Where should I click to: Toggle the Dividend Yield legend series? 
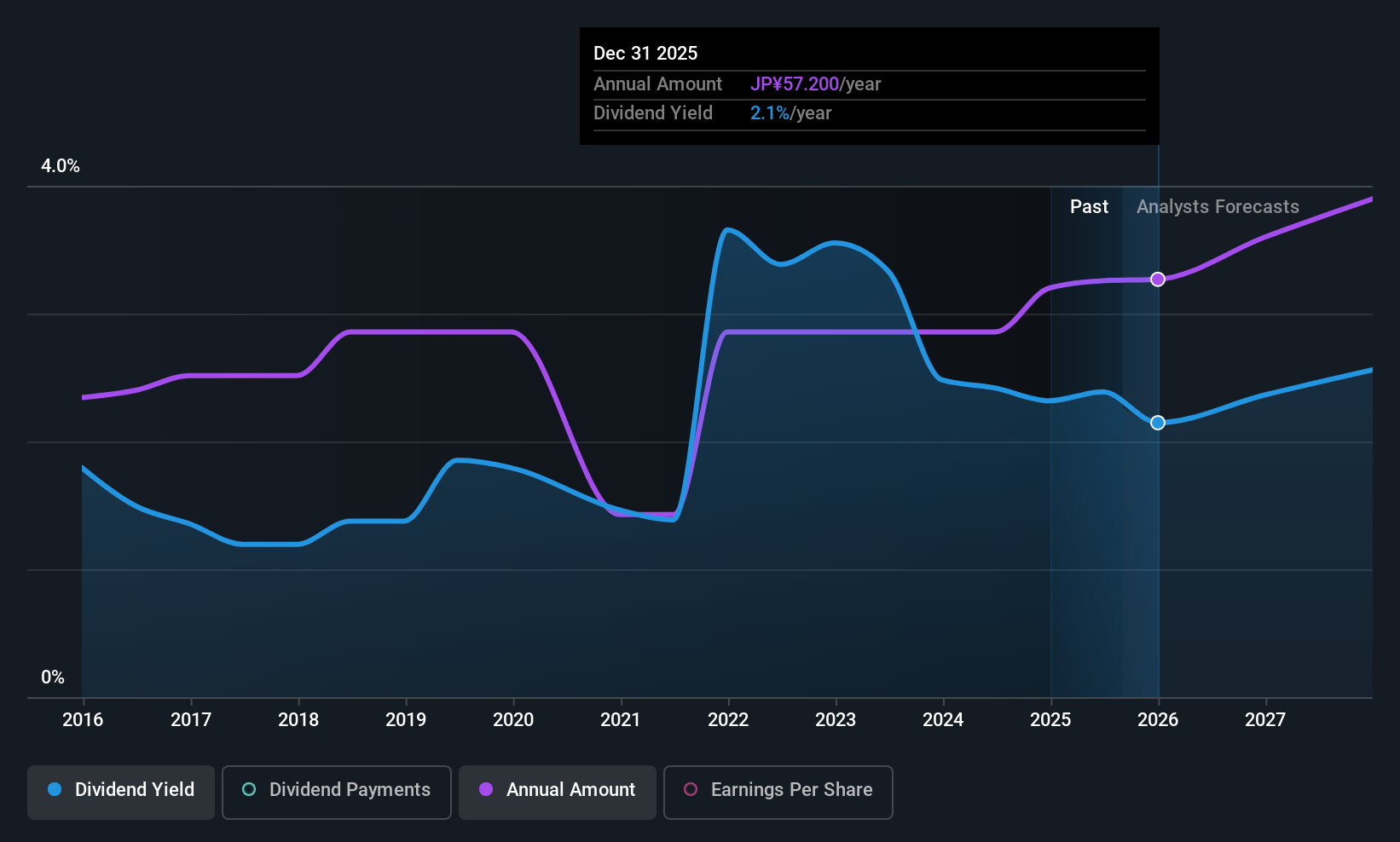coord(121,793)
